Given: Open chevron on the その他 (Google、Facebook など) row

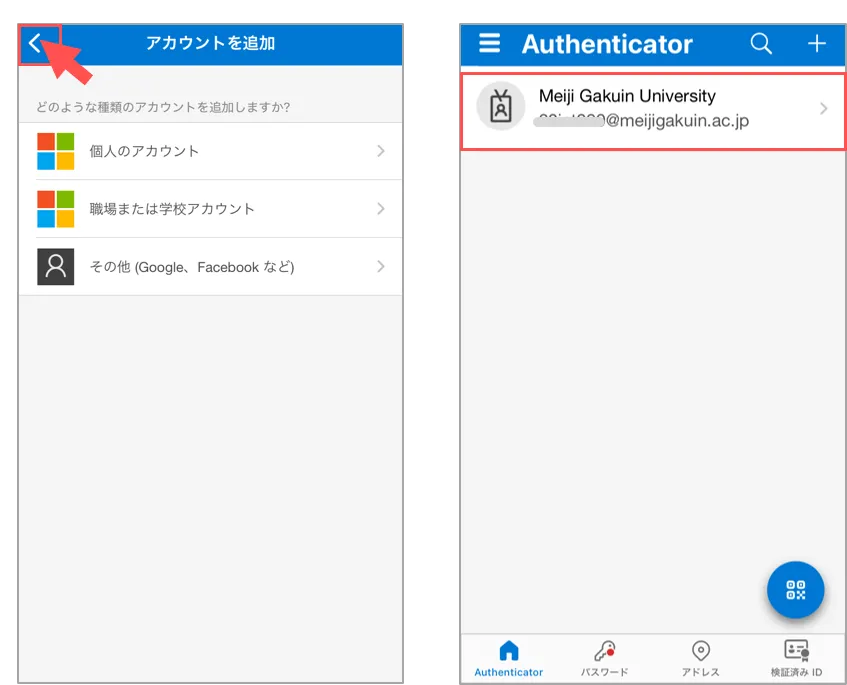Looking at the screenshot, I should [x=381, y=266].
